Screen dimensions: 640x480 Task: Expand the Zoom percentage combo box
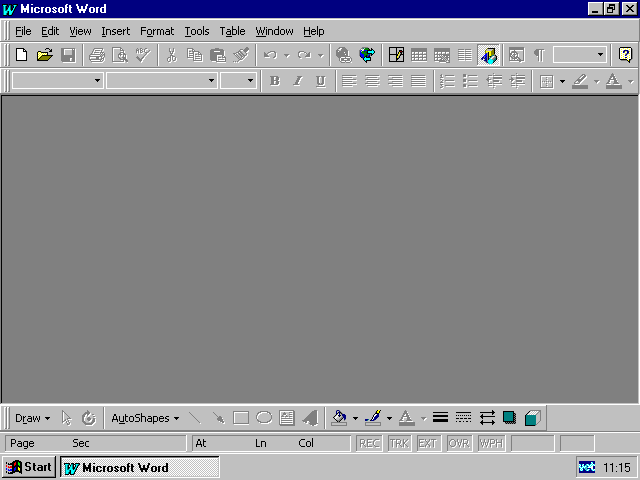coord(600,55)
